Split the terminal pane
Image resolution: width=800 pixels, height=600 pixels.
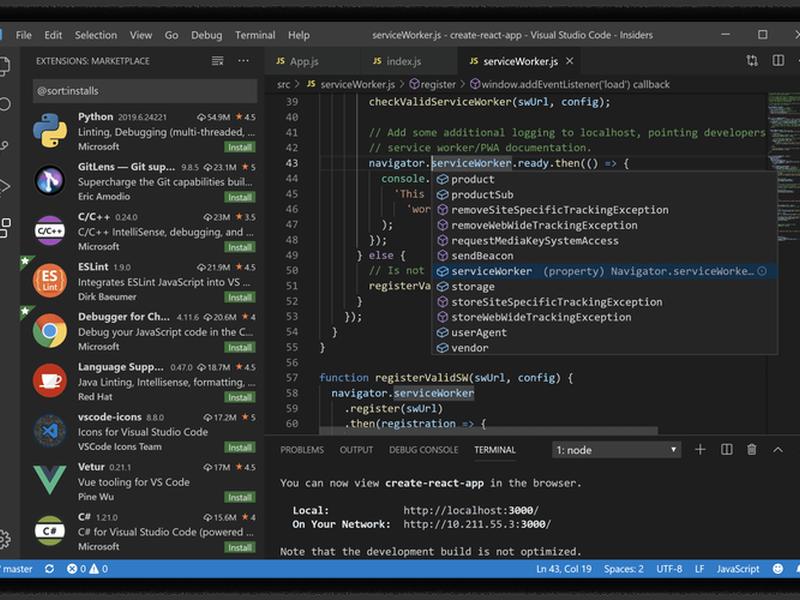click(727, 449)
